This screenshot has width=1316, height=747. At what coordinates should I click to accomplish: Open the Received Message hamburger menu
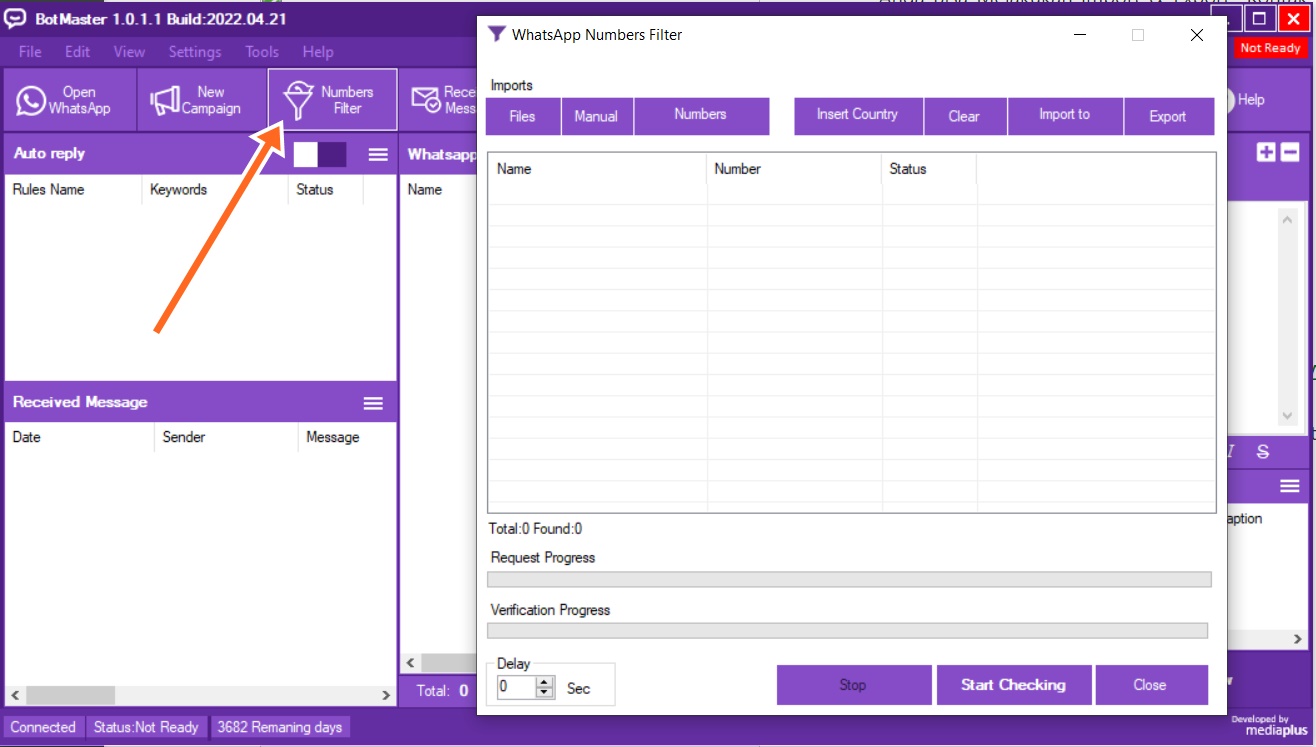tap(373, 403)
